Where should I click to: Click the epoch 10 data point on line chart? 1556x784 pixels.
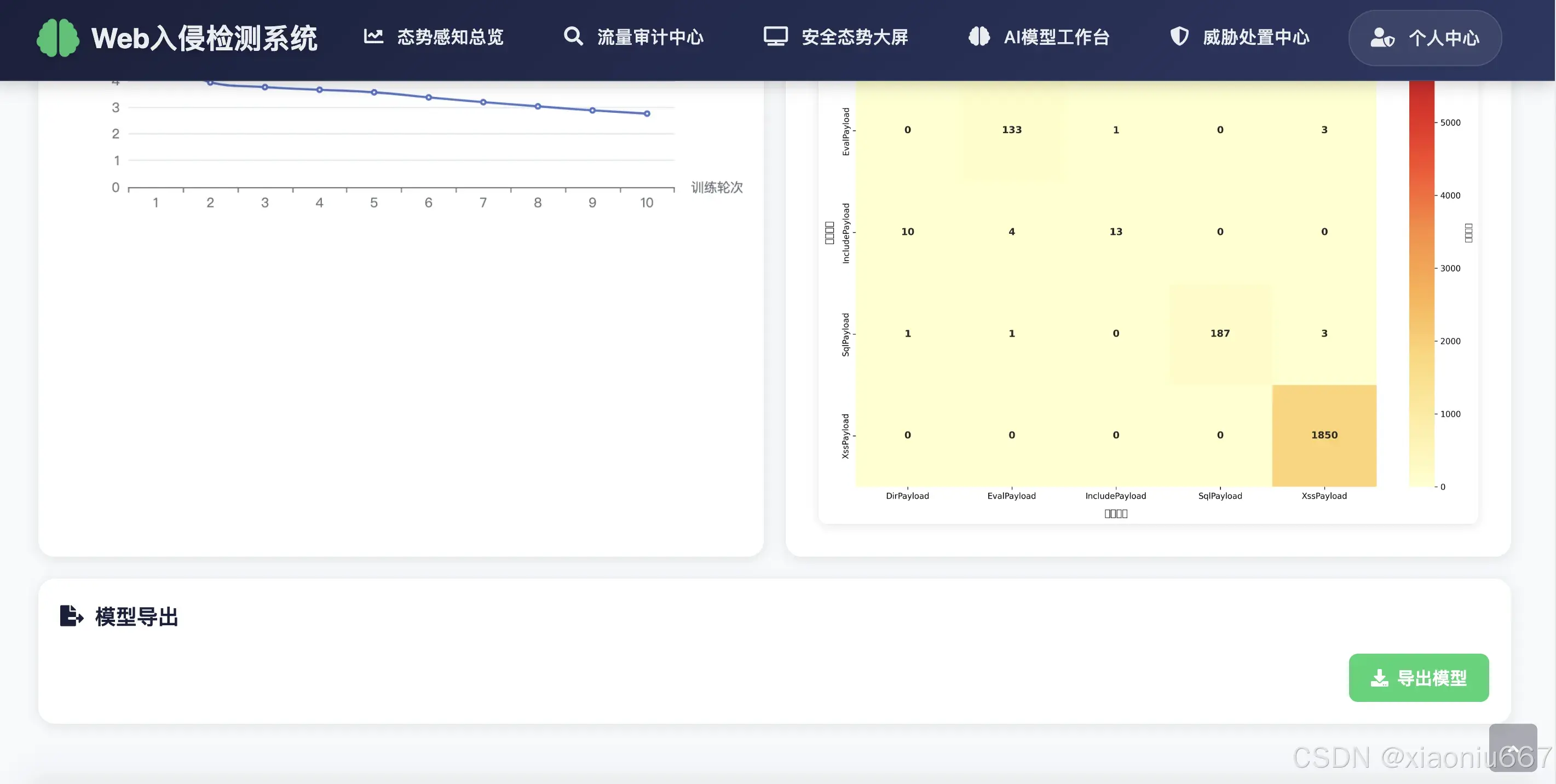pos(647,113)
